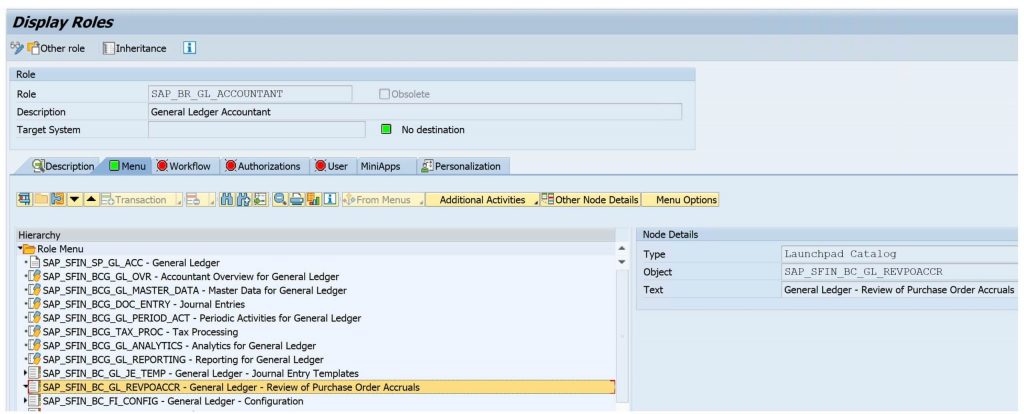Open the User tab

[x=332, y=167]
